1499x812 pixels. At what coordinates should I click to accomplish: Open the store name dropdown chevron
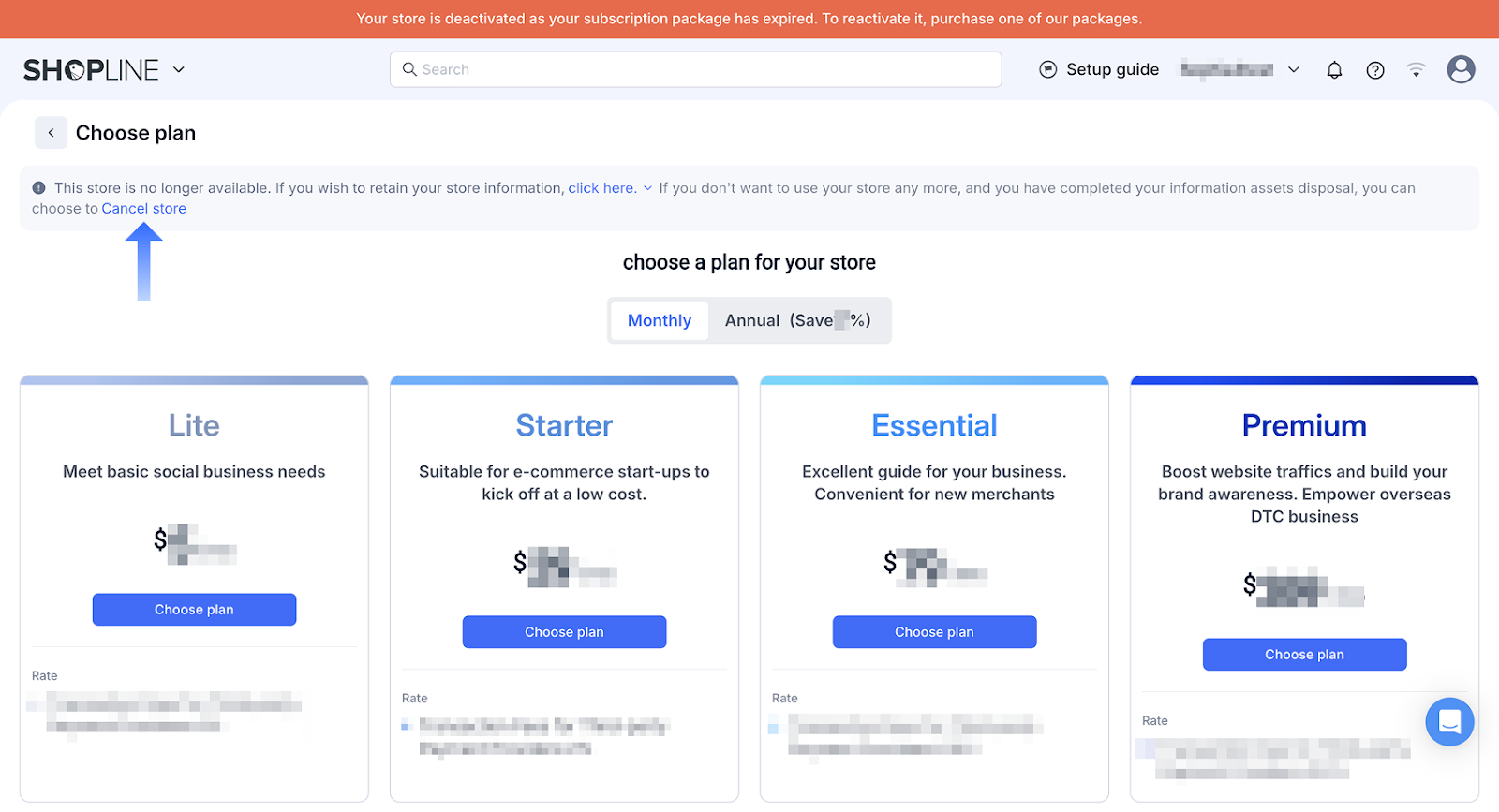click(1294, 70)
